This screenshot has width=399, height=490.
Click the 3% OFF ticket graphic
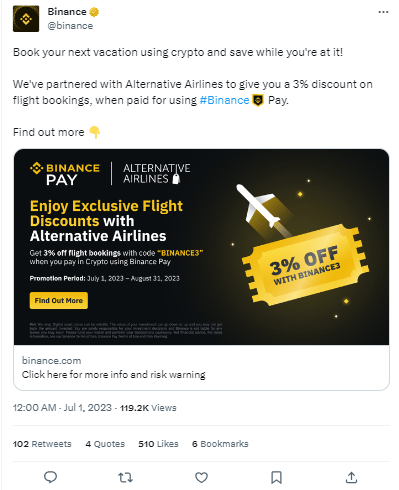(306, 265)
